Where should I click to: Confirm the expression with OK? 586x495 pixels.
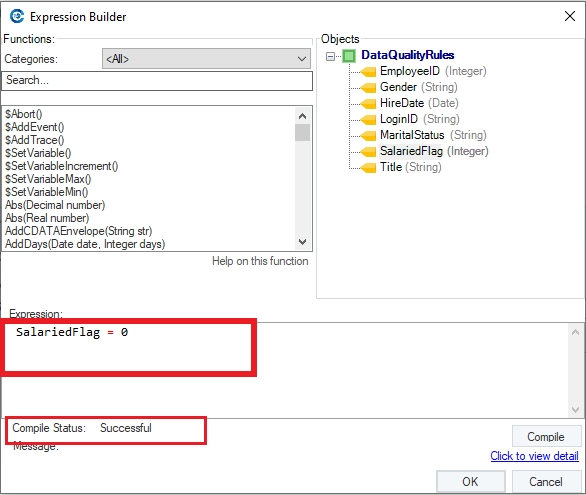point(471,482)
